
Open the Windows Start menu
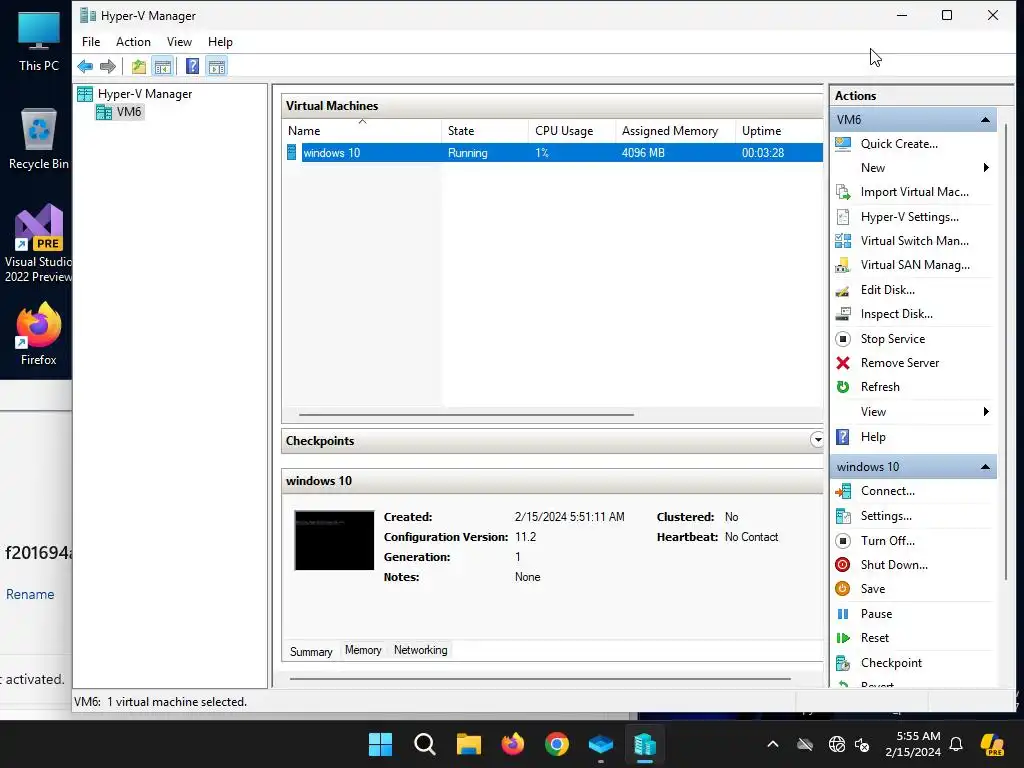tap(380, 744)
